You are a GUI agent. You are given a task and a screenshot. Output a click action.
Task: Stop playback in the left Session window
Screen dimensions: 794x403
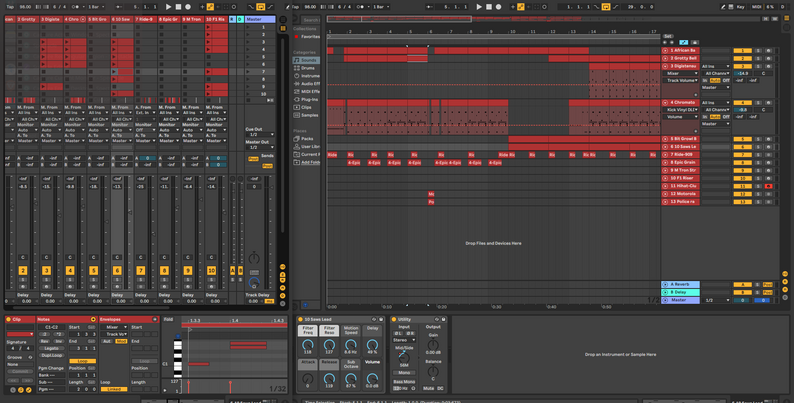[x=178, y=7]
